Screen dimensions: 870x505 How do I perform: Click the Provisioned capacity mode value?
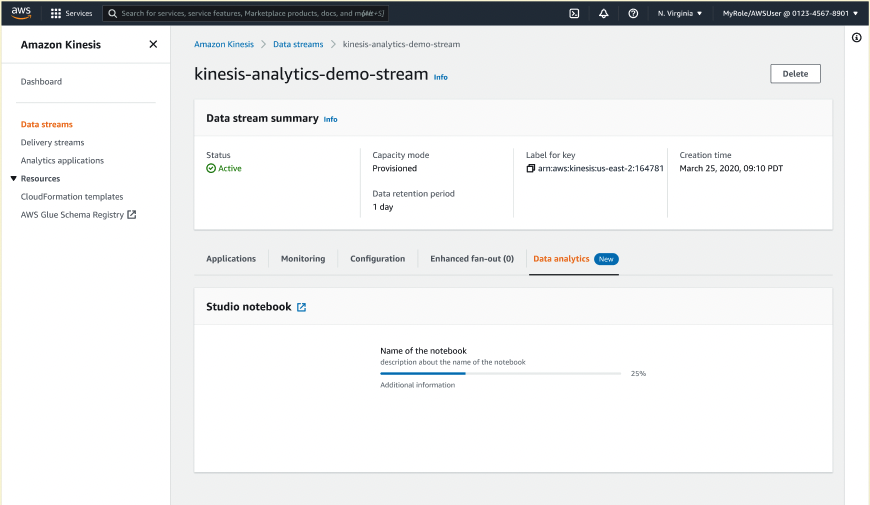pyautogui.click(x=394, y=168)
